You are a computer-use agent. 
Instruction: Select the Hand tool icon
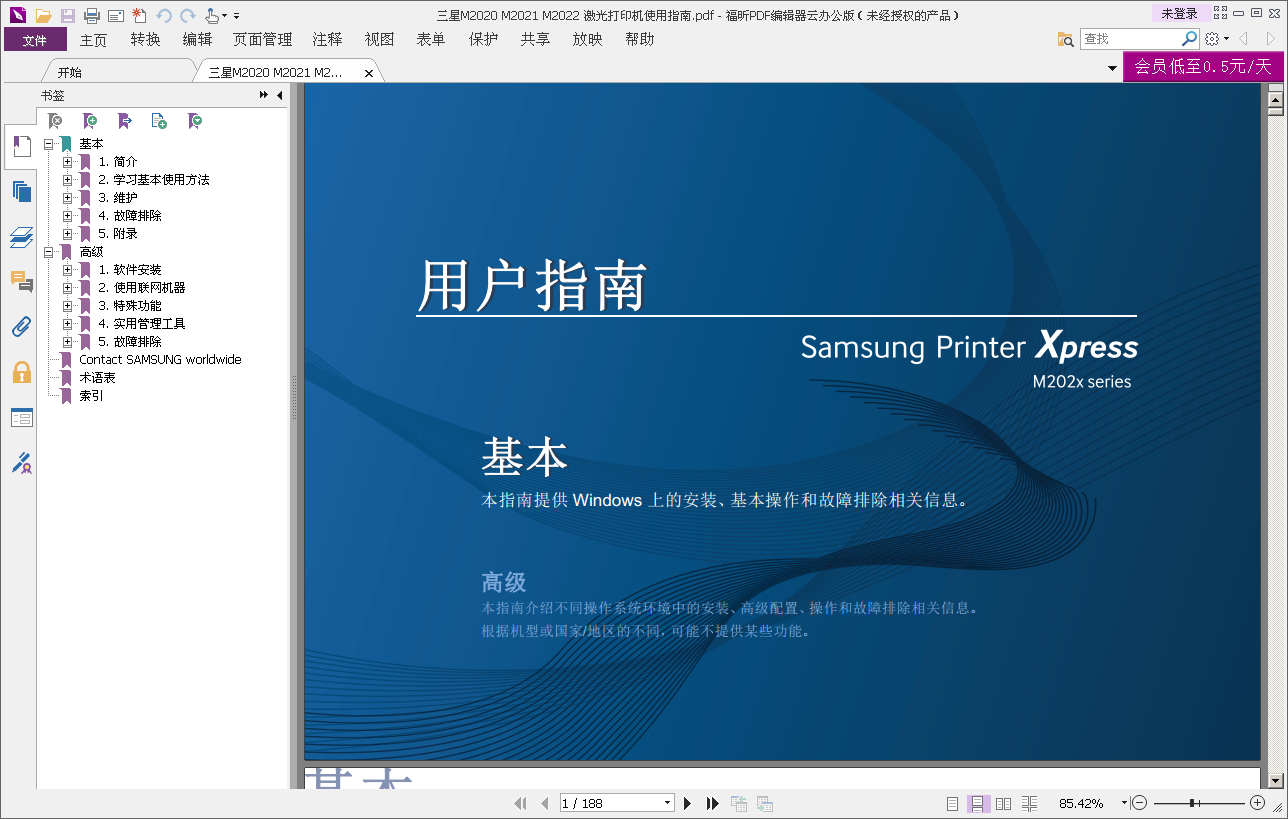pos(211,15)
